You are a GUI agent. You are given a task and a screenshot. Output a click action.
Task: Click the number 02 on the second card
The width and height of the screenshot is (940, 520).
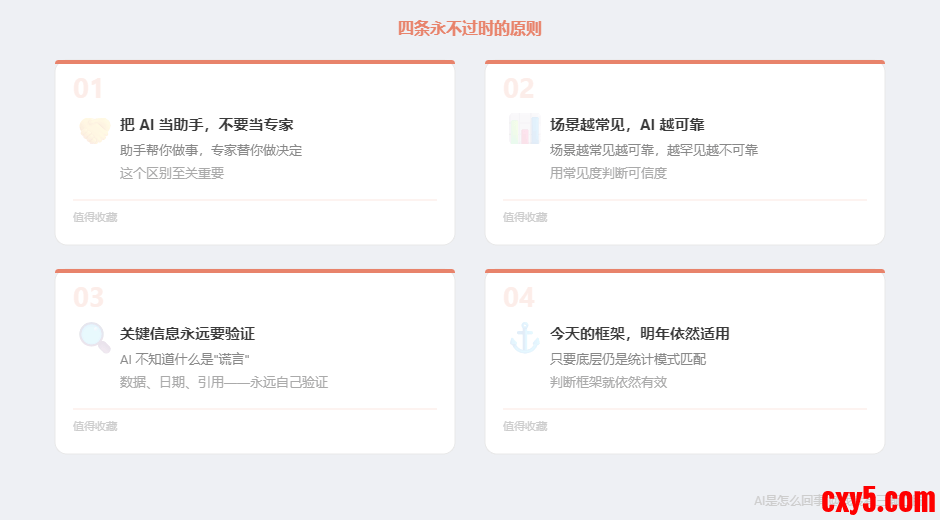[518, 89]
